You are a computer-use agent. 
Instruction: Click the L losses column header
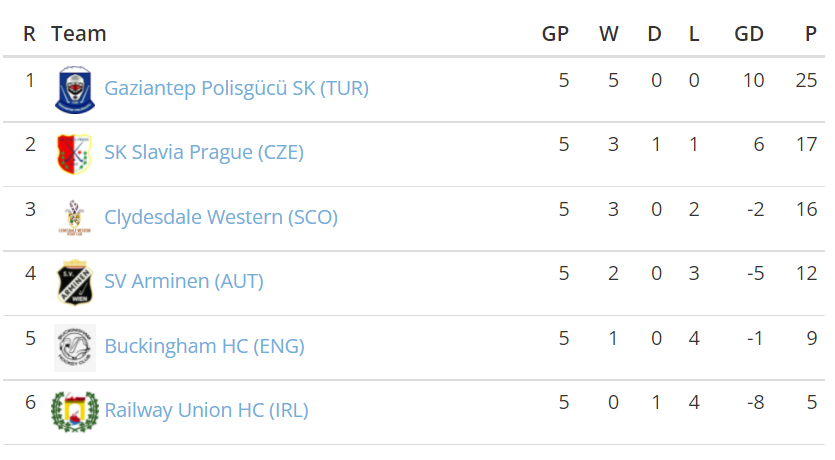pos(694,34)
